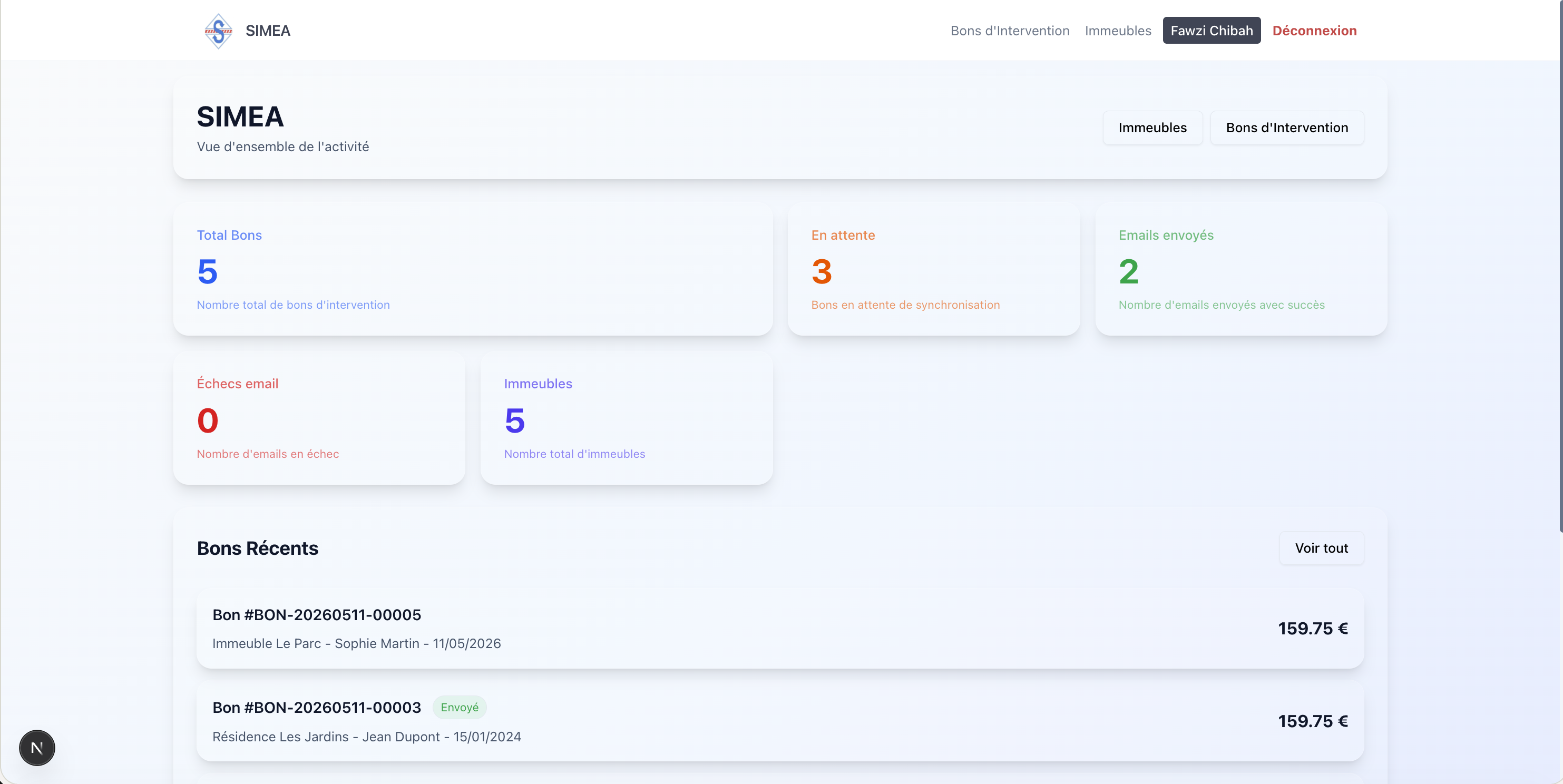1563x784 pixels.
Task: Click 'Nombre total de bons d'intervention' text
Action: [x=293, y=305]
